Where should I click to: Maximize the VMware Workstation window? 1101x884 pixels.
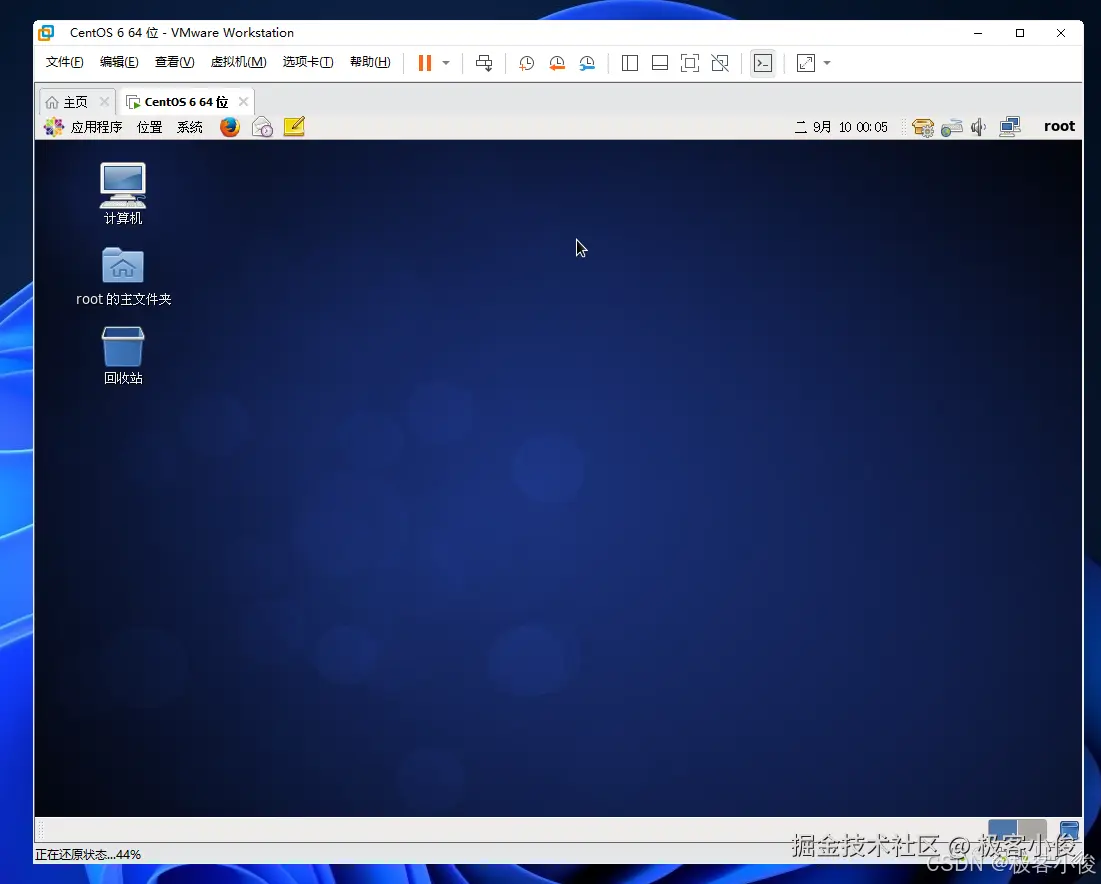tap(1020, 33)
